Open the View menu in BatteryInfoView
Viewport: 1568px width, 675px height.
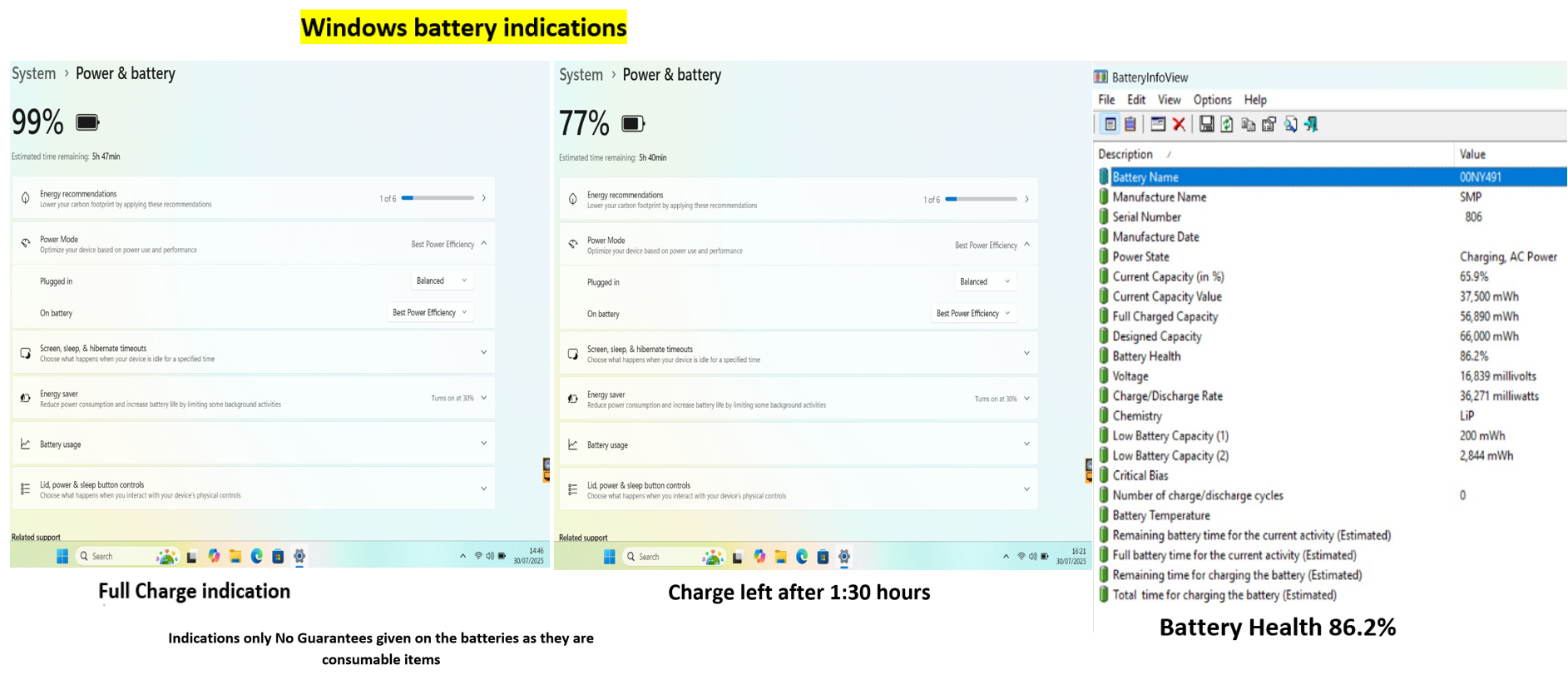pyautogui.click(x=1169, y=100)
